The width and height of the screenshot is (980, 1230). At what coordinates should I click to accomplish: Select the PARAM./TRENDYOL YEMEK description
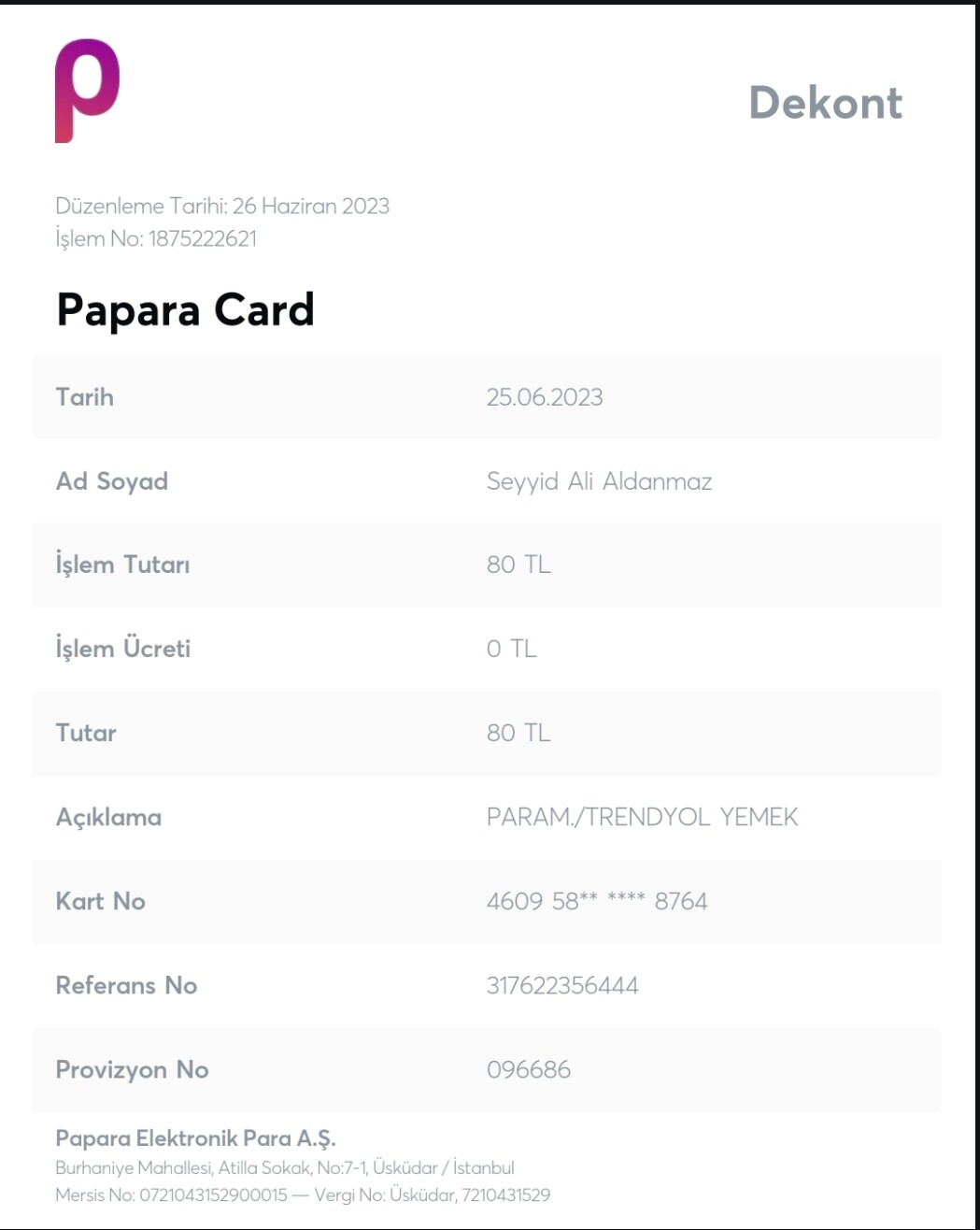pos(642,817)
